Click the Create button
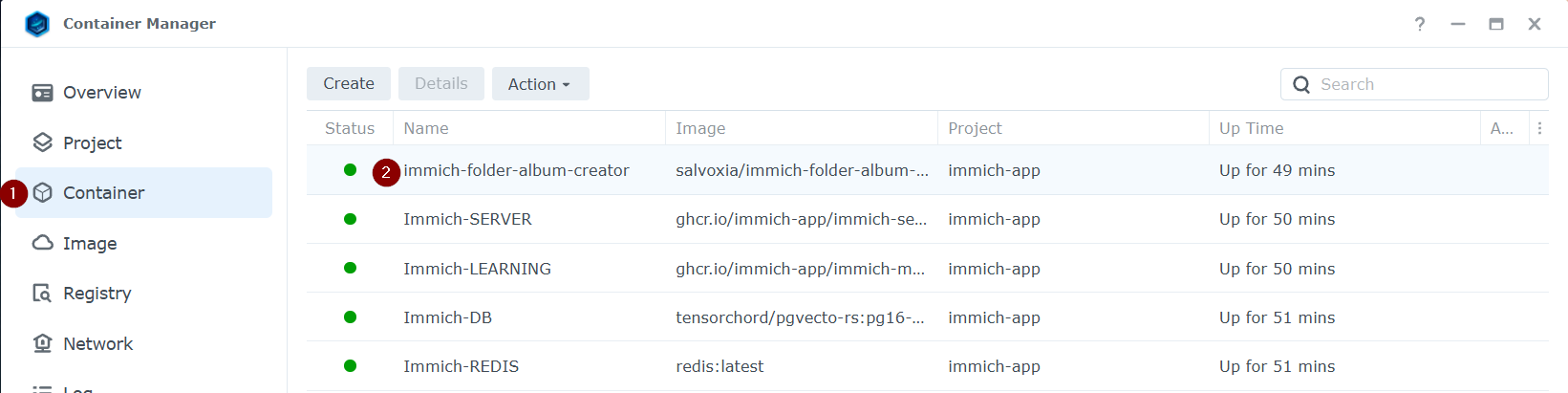Viewport: 1568px width, 393px height. pos(348,84)
